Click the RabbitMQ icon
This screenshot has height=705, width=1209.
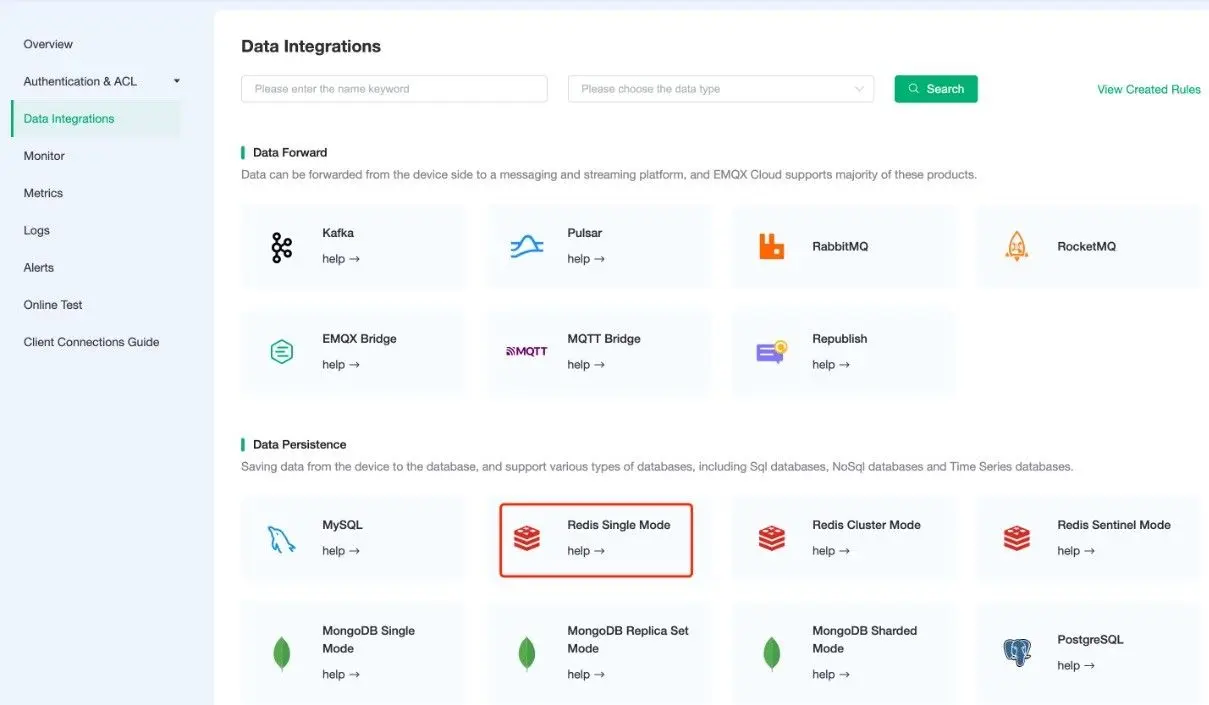(771, 245)
